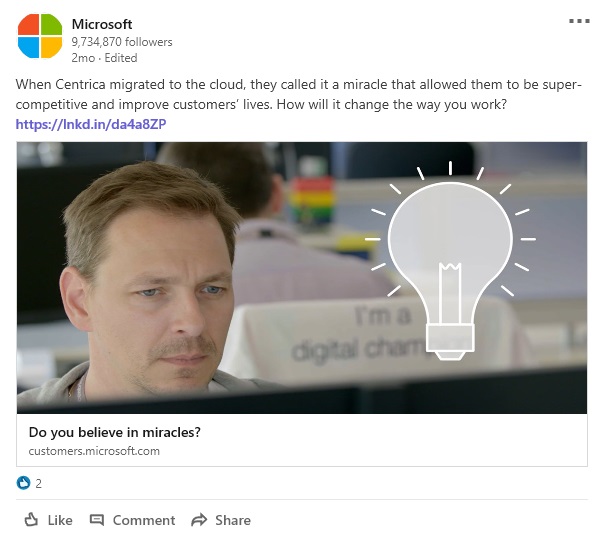
Task: Click the 9,734,870 followers text
Action: (x=122, y=42)
